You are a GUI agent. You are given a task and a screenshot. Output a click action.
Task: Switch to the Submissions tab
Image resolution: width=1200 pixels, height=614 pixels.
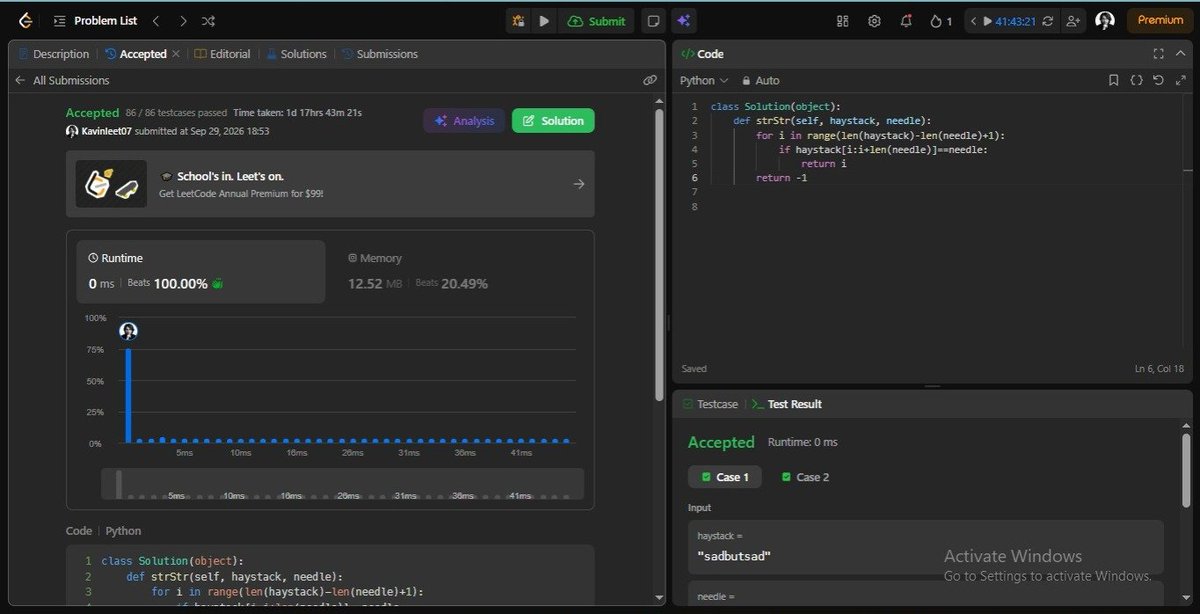pyautogui.click(x=380, y=54)
